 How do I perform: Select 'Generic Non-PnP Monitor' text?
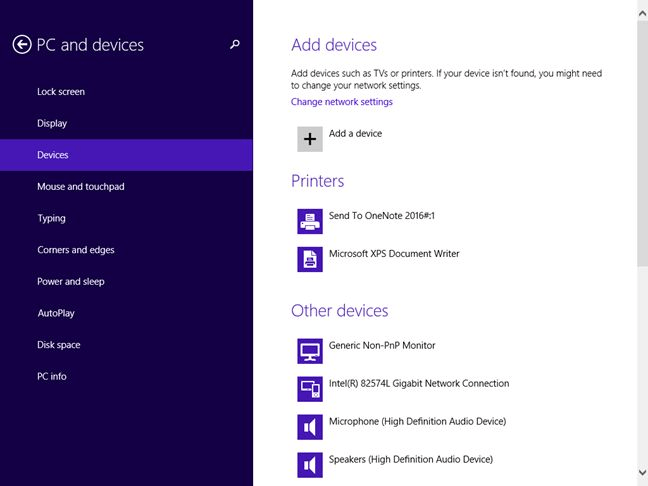pos(382,345)
